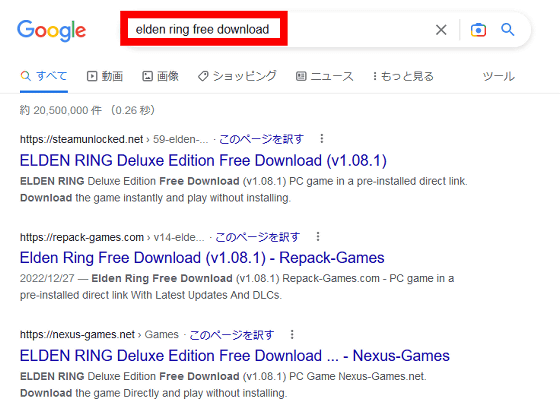This screenshot has width=560, height=412.
Task: Translate the steamunlocked.net result page
Action: (261, 139)
